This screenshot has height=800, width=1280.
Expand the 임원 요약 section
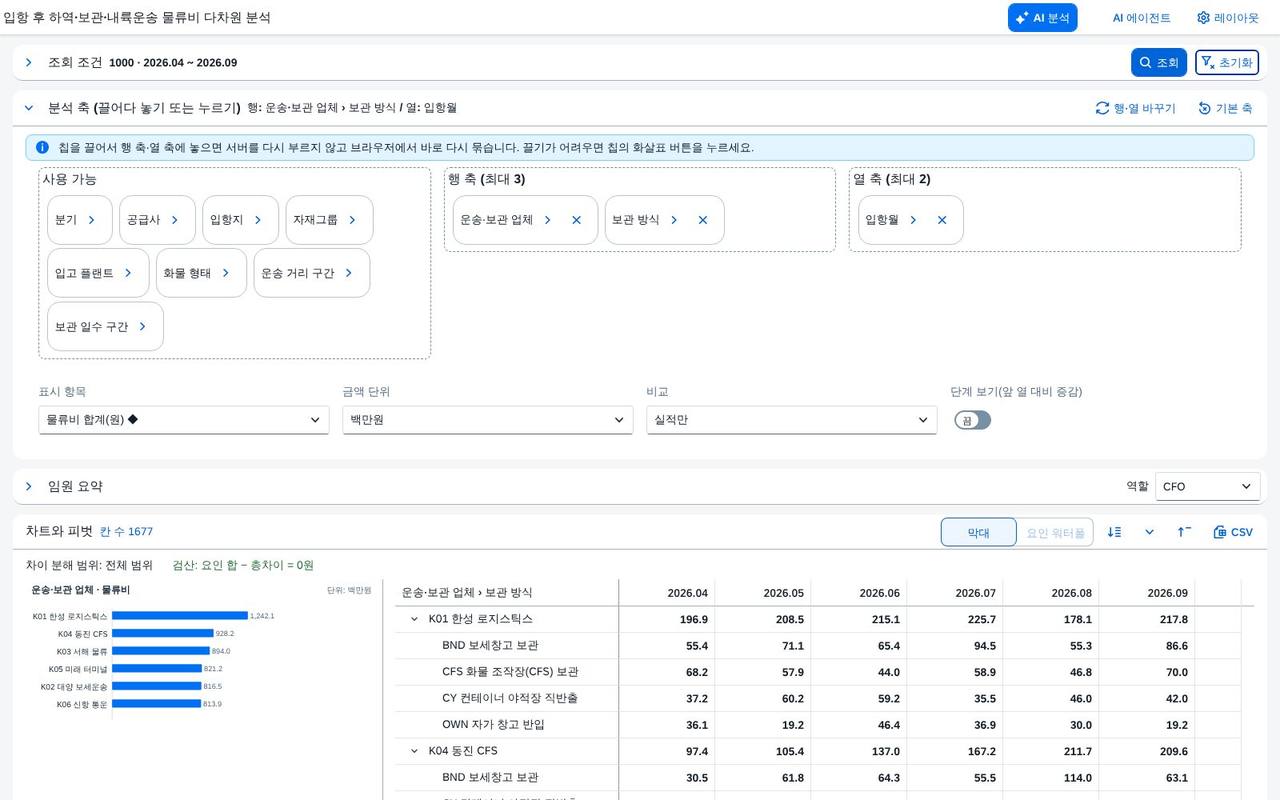coord(29,486)
